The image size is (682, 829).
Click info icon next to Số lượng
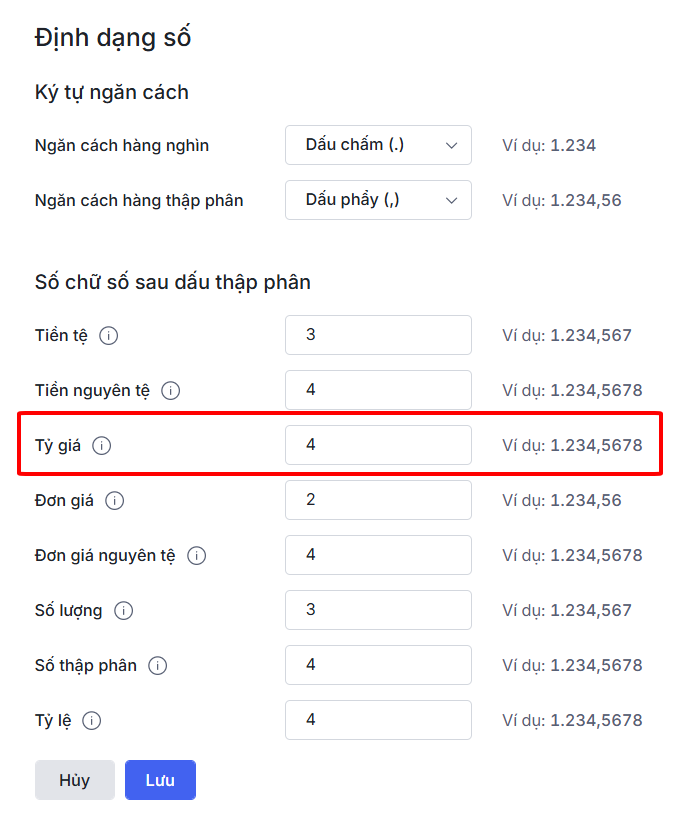click(123, 611)
